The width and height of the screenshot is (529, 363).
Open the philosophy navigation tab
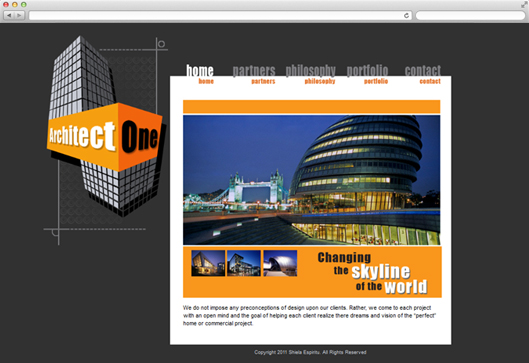[310, 74]
